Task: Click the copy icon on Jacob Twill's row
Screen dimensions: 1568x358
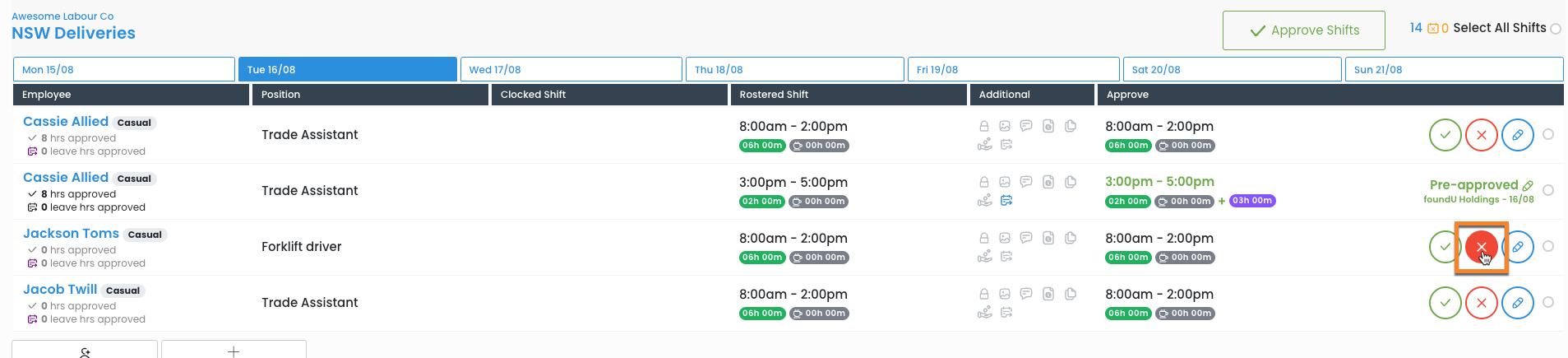Action: [1071, 294]
